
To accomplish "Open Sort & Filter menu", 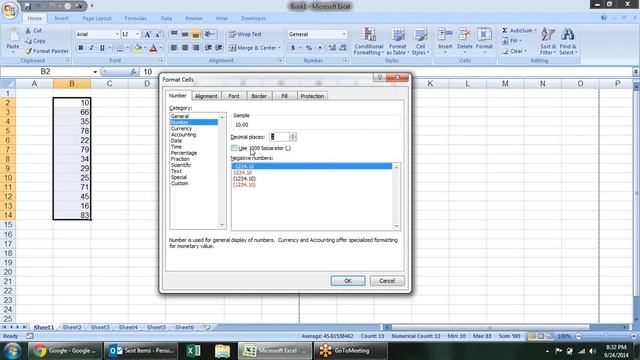I will click(548, 41).
